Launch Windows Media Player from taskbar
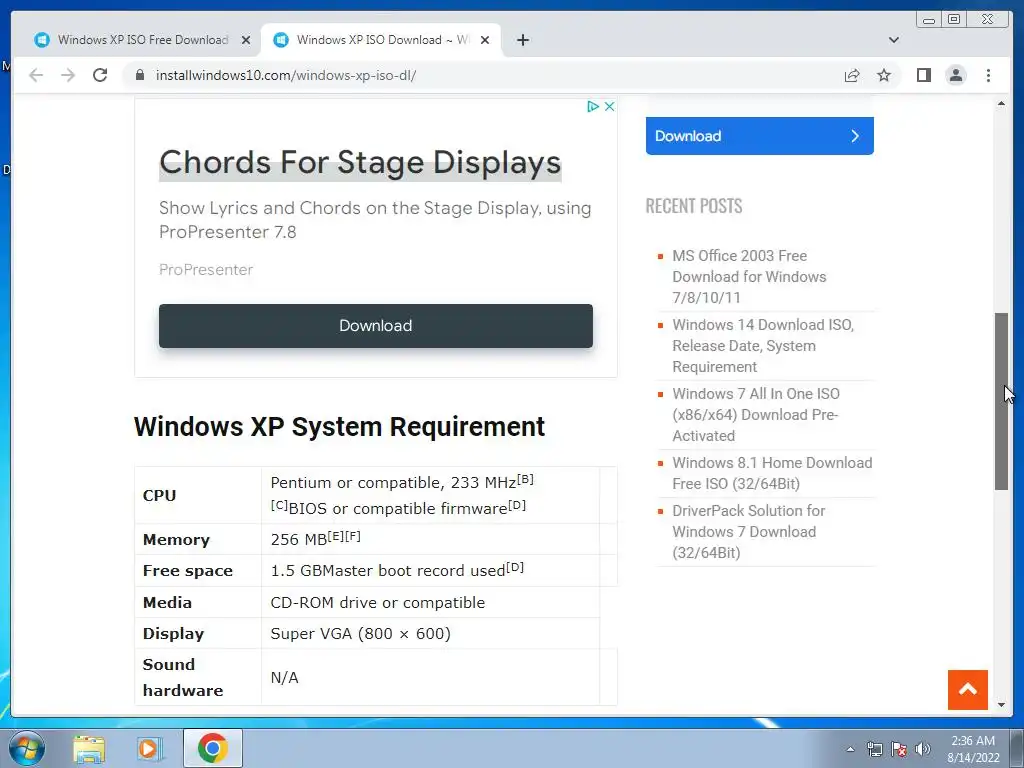The image size is (1024, 768). tap(149, 749)
